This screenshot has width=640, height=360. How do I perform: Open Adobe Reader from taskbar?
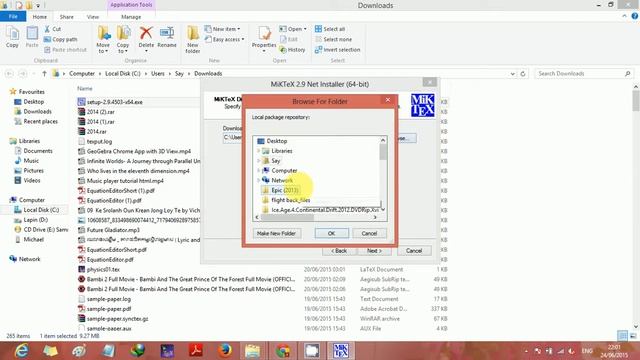(196, 351)
